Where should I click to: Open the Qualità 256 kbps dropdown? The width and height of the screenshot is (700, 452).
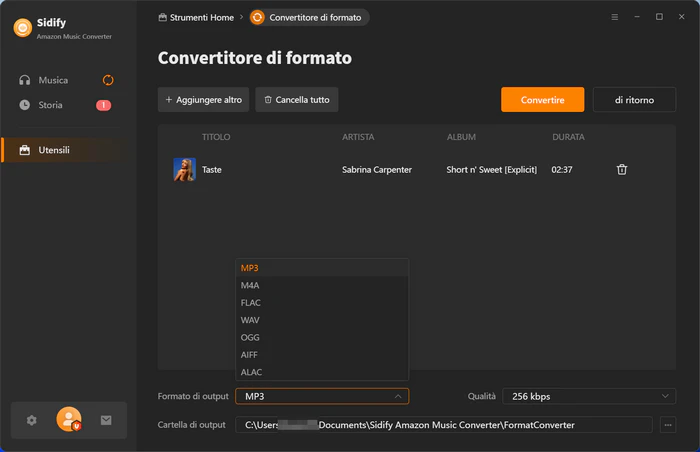[589, 396]
